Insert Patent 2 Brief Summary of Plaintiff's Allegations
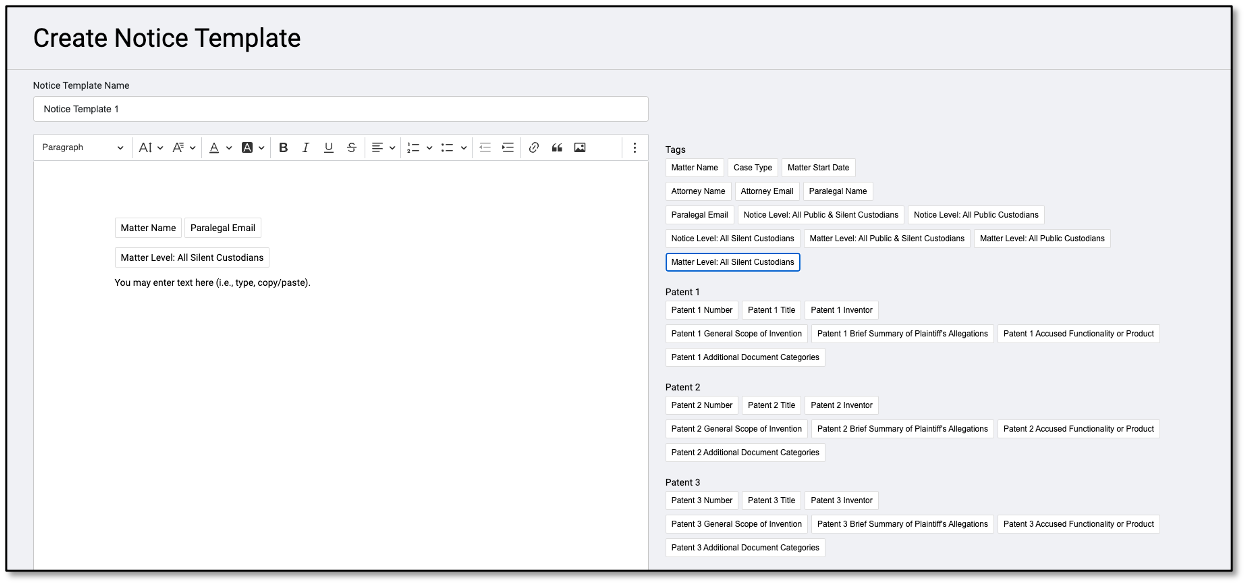The height and width of the screenshot is (584, 1246). (903, 429)
